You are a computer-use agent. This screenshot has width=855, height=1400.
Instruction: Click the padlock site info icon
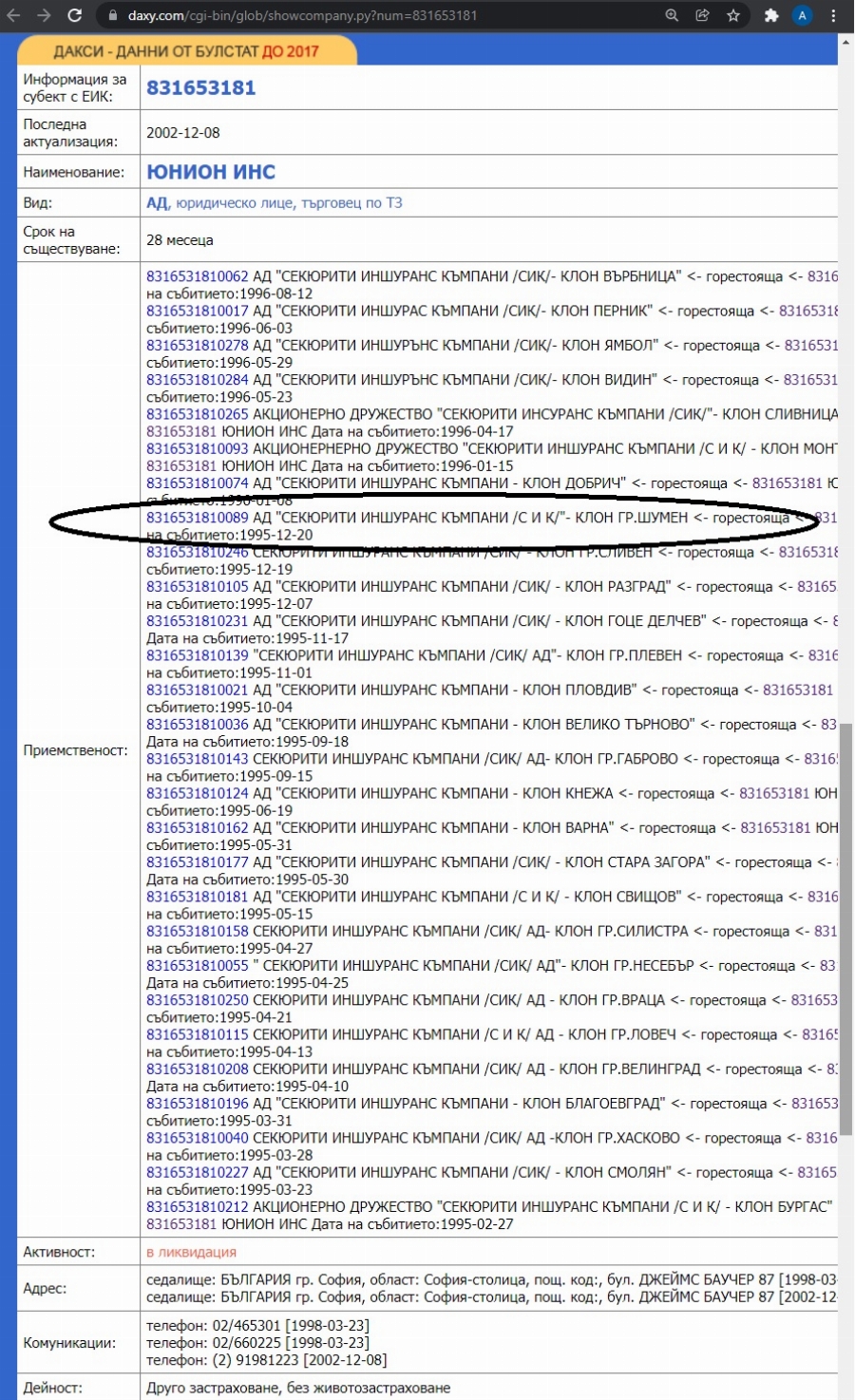pyautogui.click(x=112, y=16)
